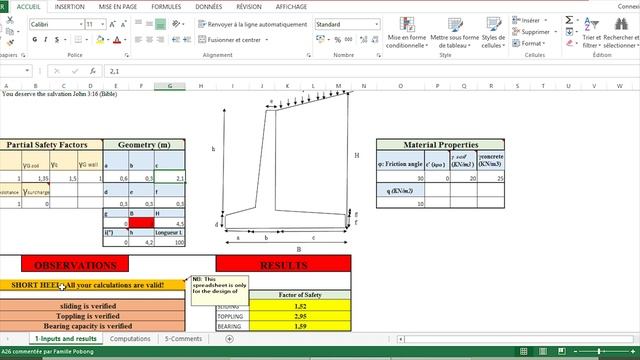The height and width of the screenshot is (360, 640).
Task: Toggle underline formatting (S)
Action: [x=57, y=40]
